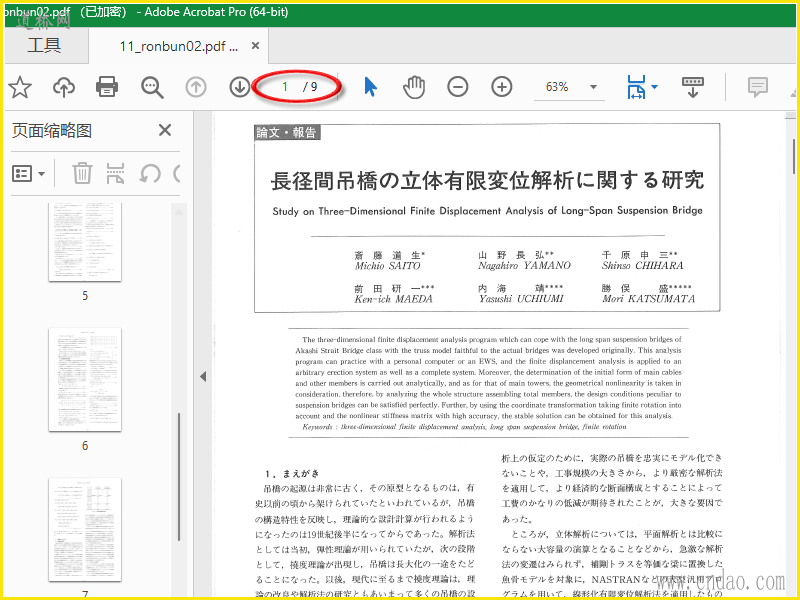Click author name Shinso CHIHARA
The height and width of the screenshot is (600, 800).
click(x=642, y=266)
